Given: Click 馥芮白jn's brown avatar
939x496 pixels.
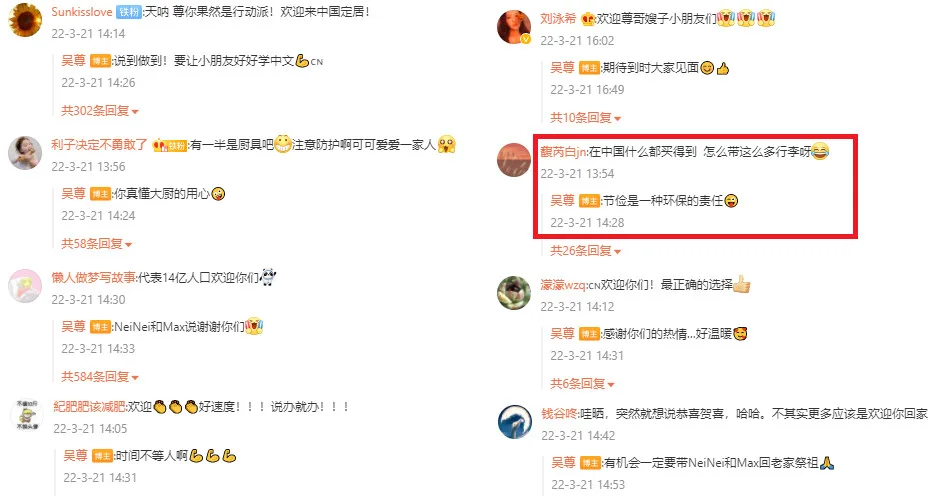Looking at the screenshot, I should point(514,160).
